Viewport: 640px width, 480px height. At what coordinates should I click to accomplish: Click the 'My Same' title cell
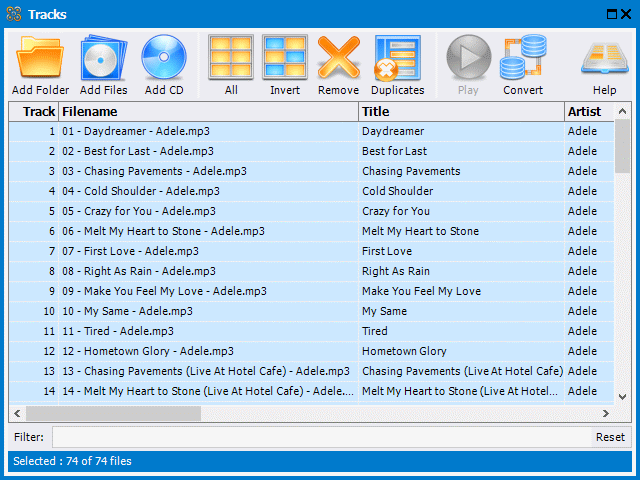coord(462,311)
